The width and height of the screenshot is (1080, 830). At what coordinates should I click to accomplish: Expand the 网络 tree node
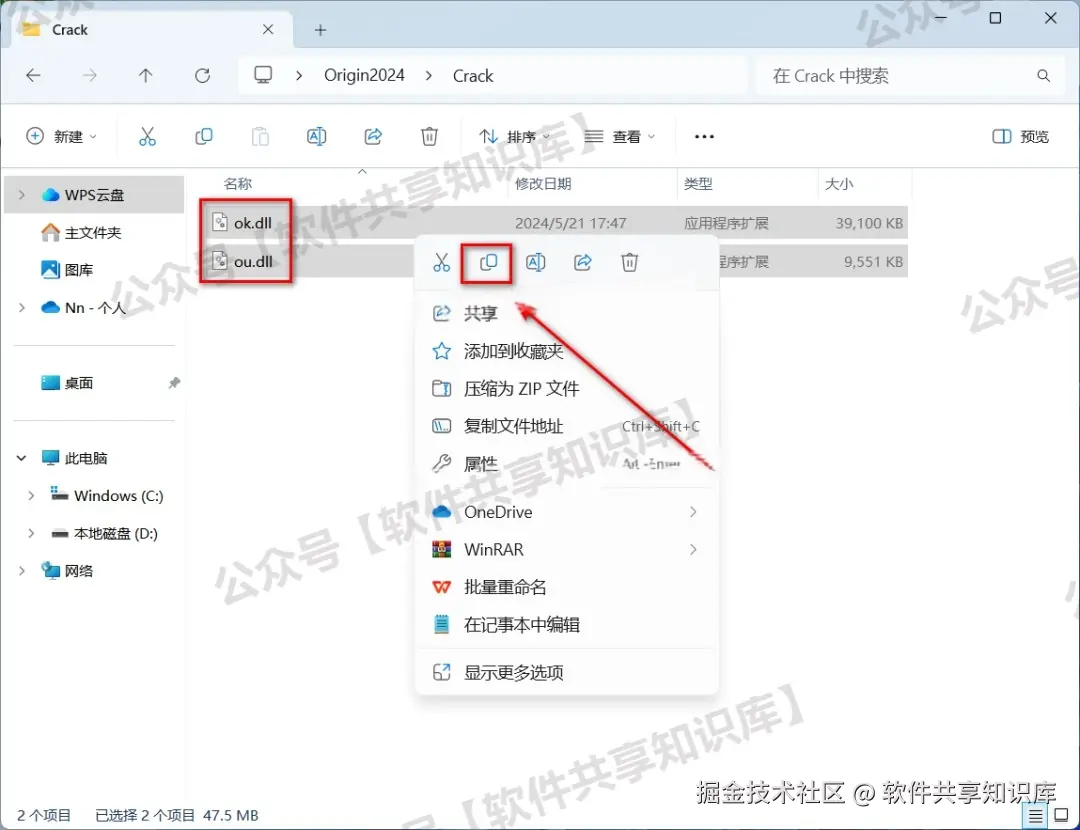pos(21,571)
